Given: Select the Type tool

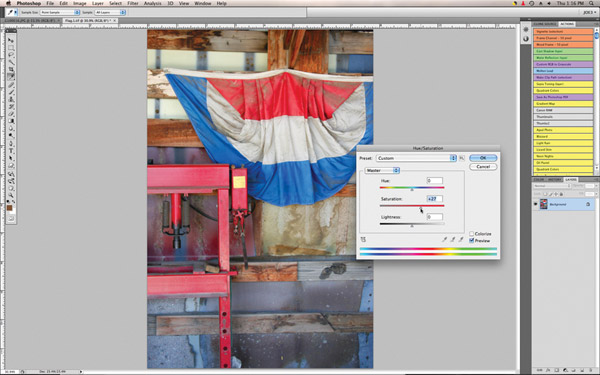Looking at the screenshot, I should (x=11, y=151).
